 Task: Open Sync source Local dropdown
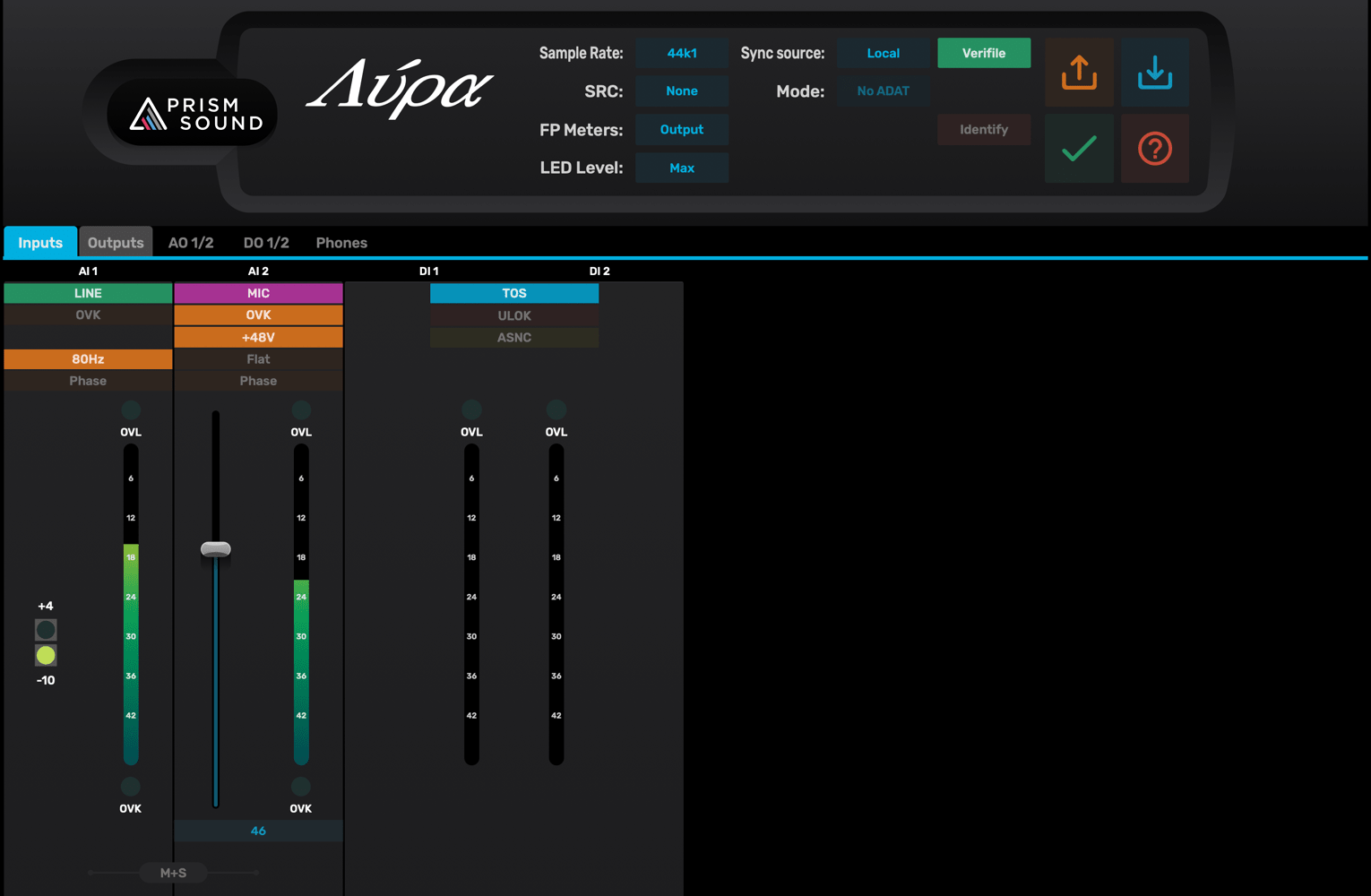(x=884, y=53)
